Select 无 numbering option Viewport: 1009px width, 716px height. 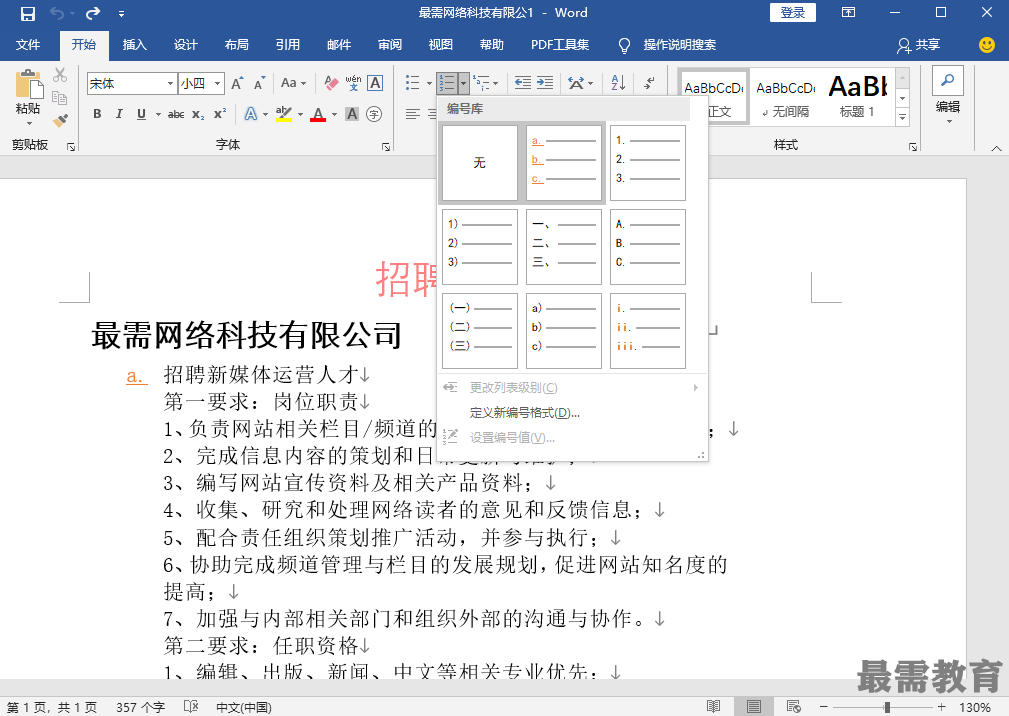click(480, 163)
